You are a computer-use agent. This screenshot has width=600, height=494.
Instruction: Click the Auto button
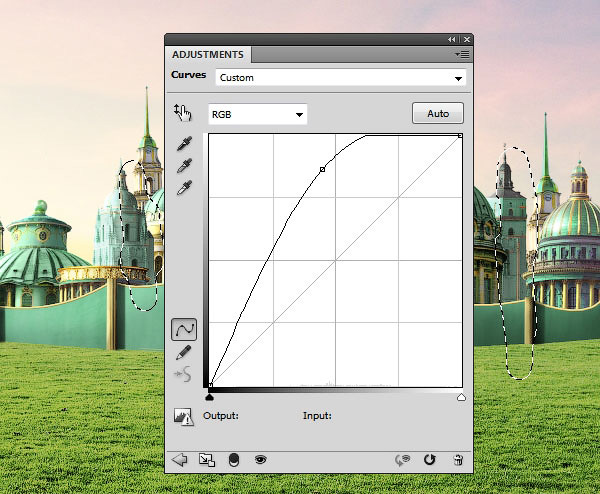(438, 113)
